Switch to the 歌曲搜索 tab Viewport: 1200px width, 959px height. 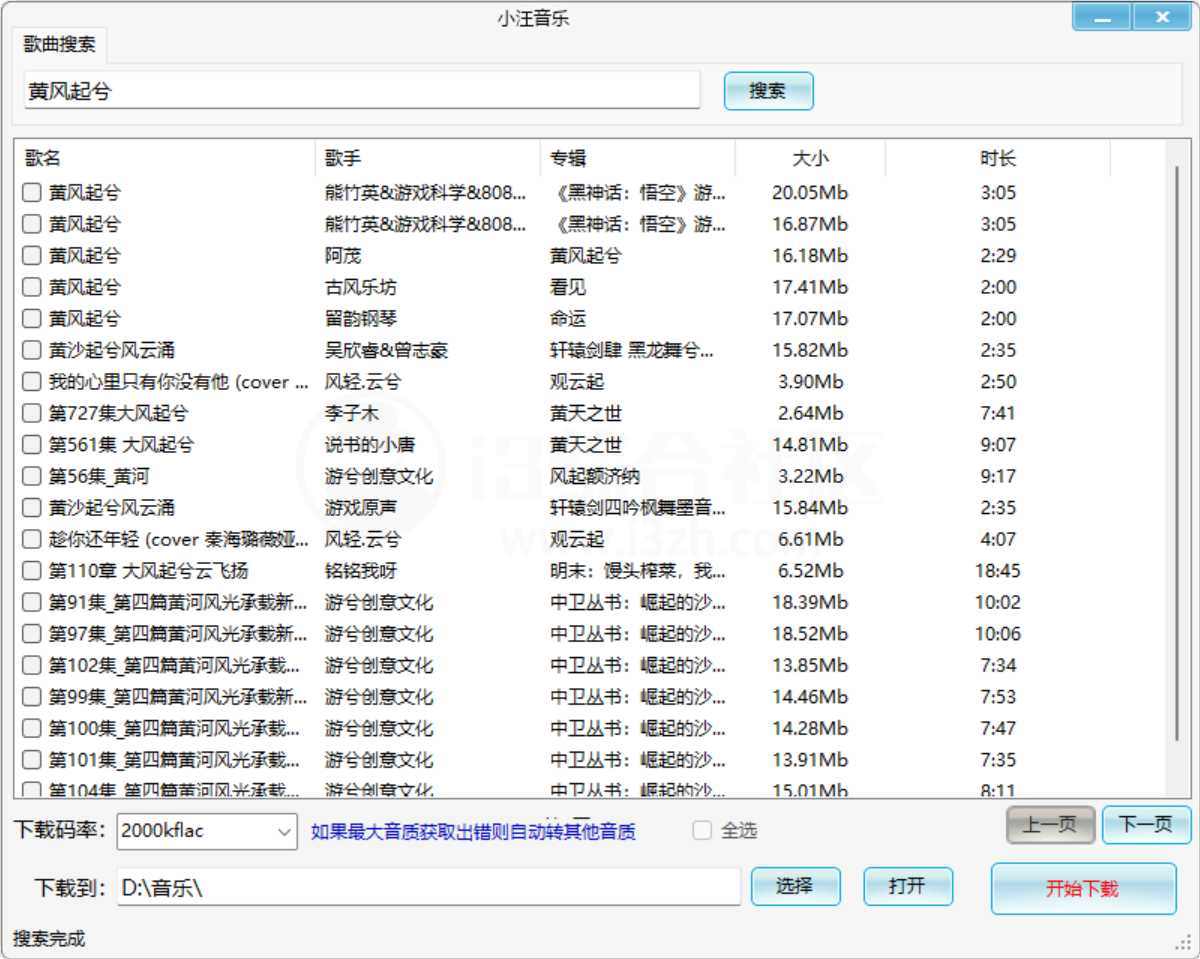pyautogui.click(x=60, y=45)
